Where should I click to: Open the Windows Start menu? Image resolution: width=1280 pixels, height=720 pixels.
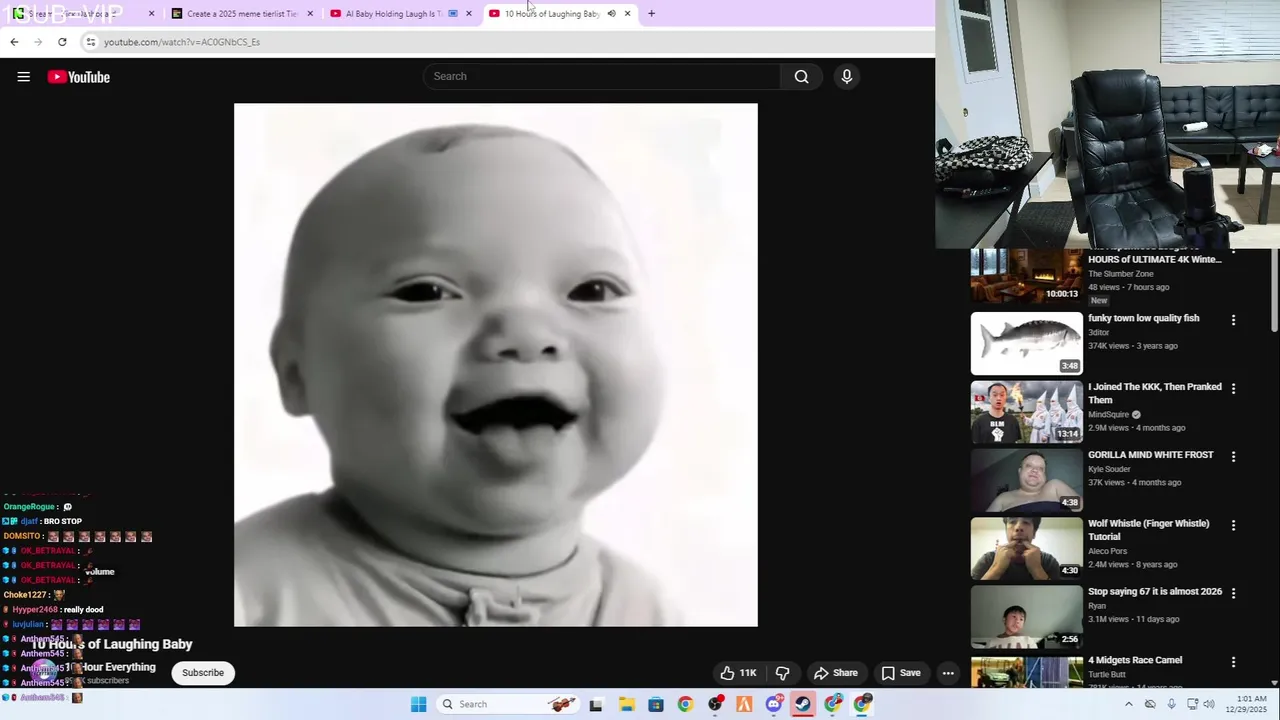(x=419, y=704)
